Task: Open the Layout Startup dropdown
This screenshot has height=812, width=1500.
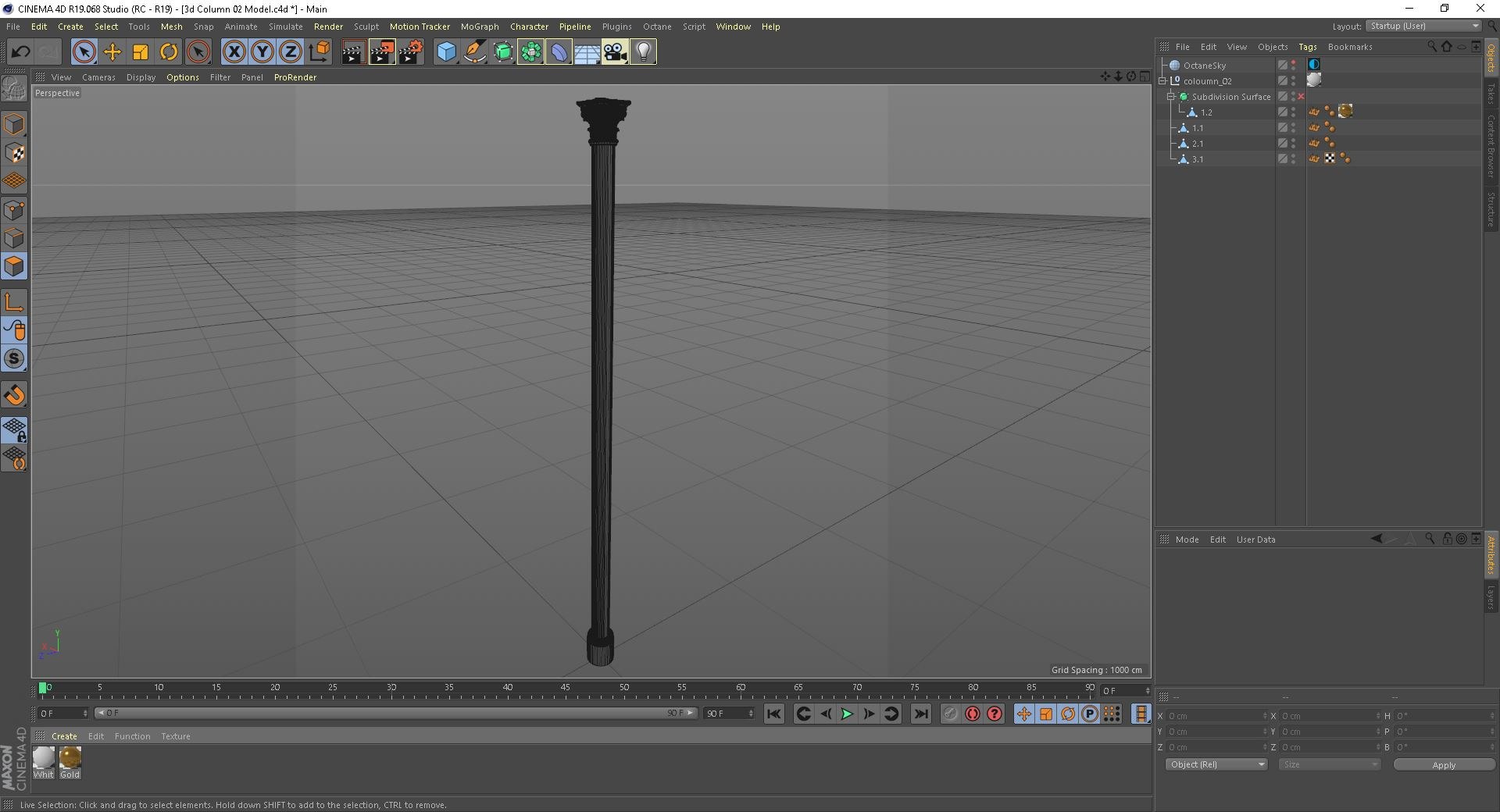Action: (x=1423, y=26)
